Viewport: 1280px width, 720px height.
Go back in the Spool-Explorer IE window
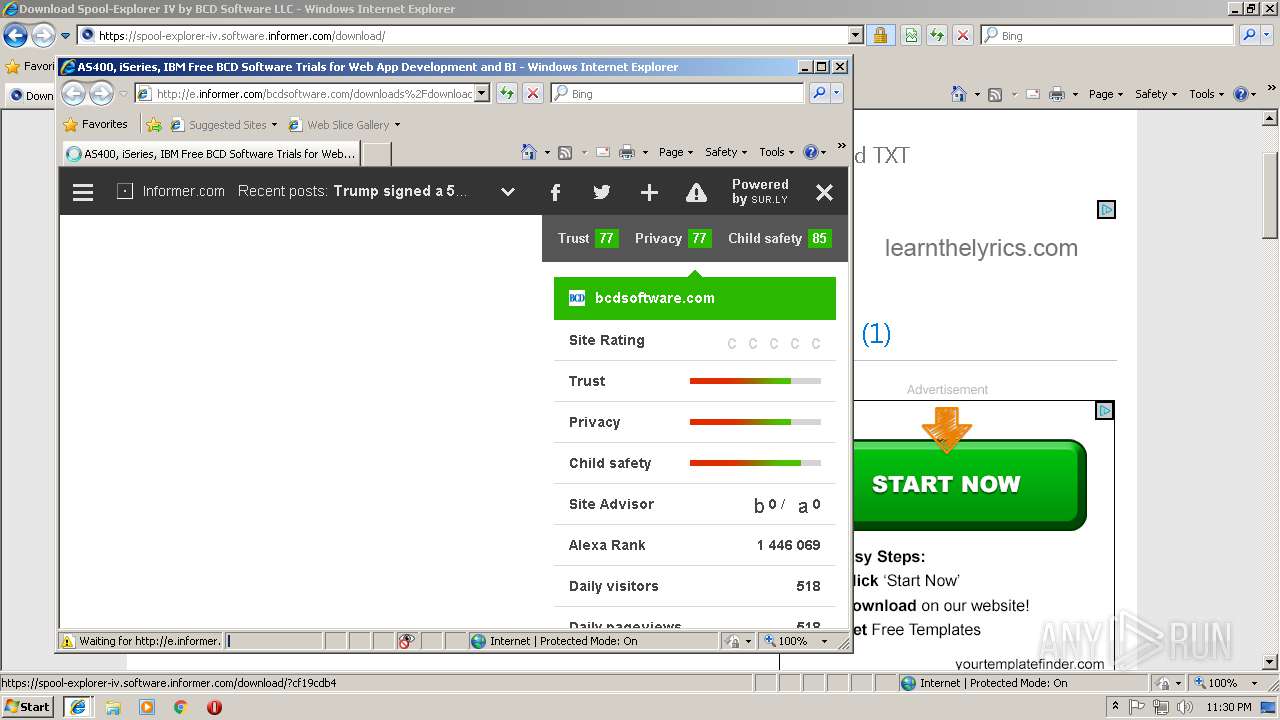(x=15, y=36)
